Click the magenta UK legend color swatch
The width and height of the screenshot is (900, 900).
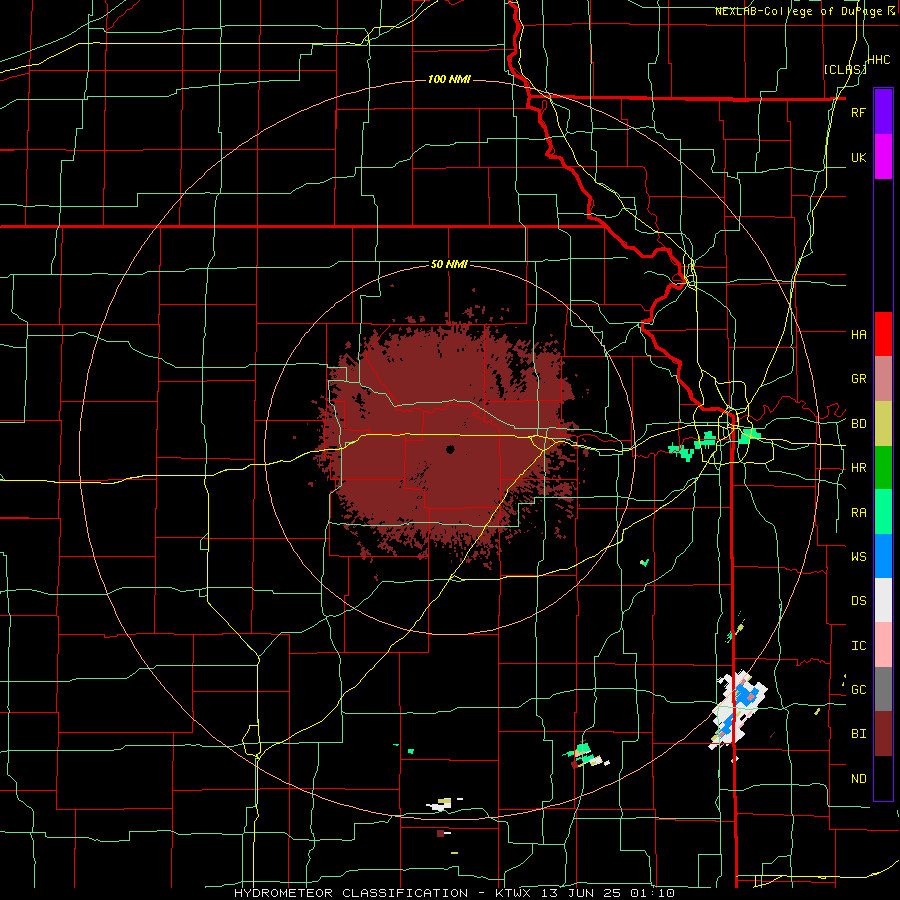pyautogui.click(x=883, y=157)
